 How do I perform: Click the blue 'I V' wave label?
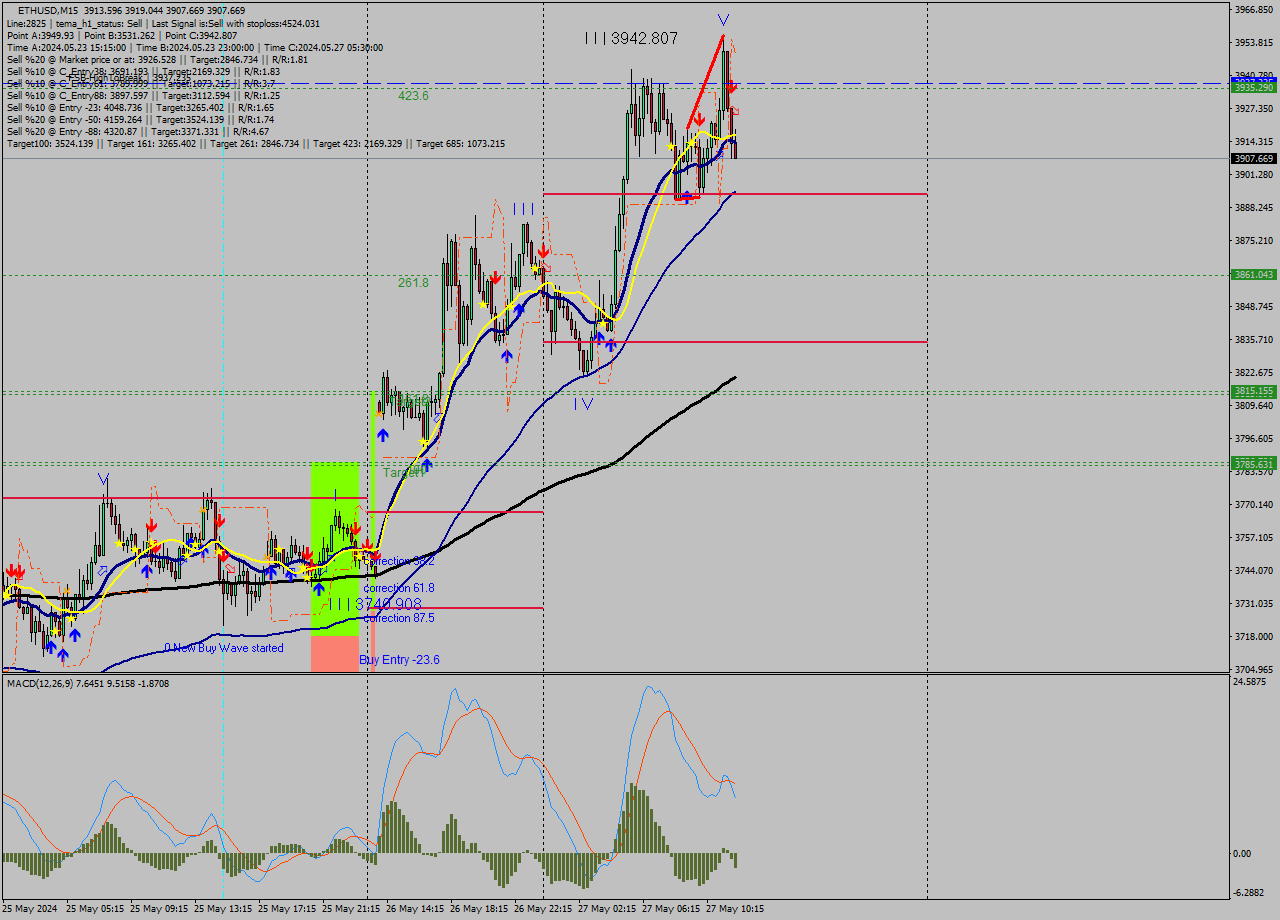[584, 404]
